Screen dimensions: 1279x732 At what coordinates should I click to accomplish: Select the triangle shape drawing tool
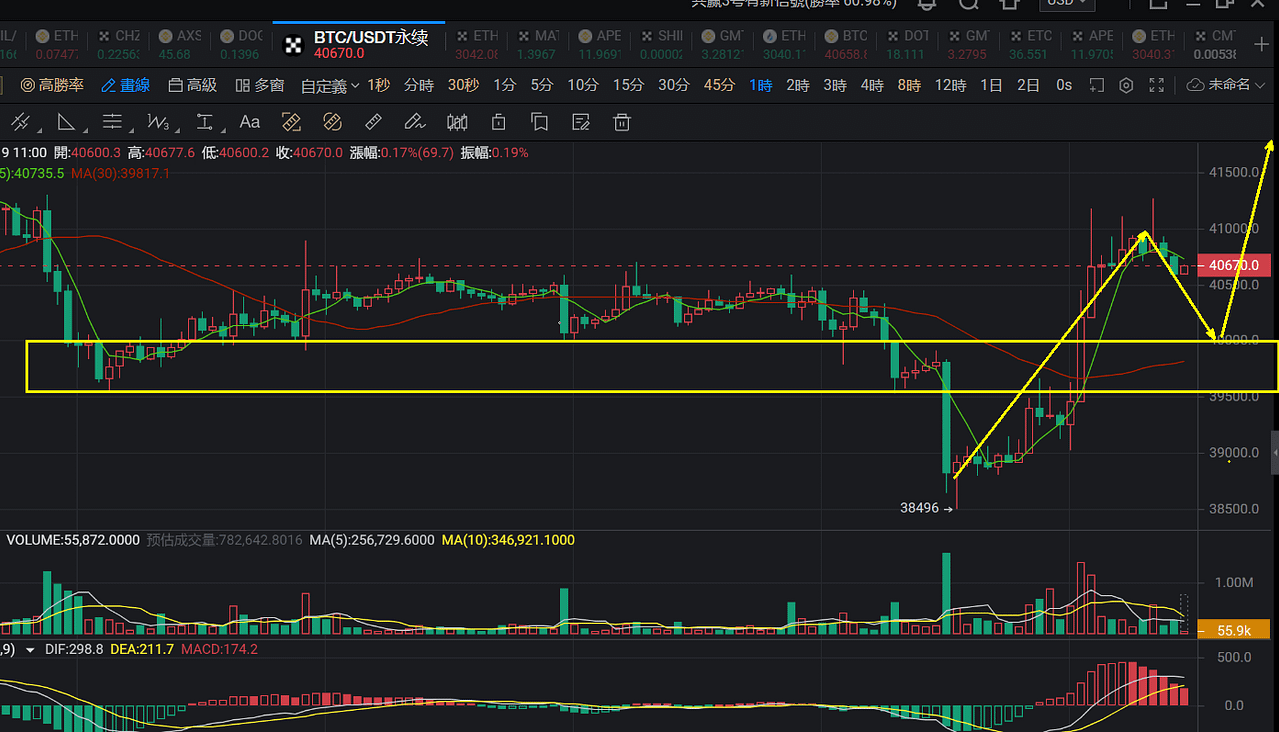66,123
